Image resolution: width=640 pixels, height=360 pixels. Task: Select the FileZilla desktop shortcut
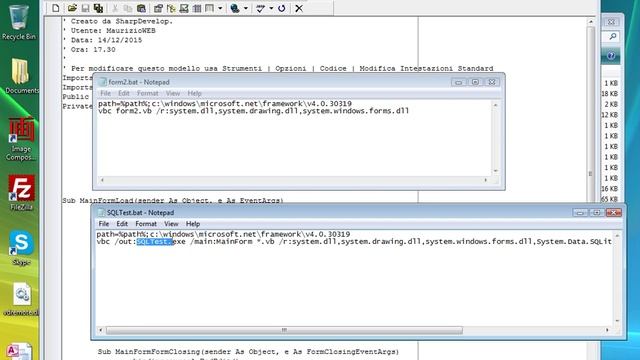pyautogui.click(x=22, y=193)
